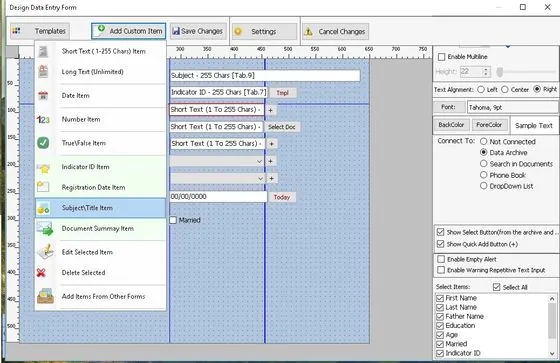Screen dimensions: 560x363
Task: Click the Save Changes floppy disk icon
Action: (x=176, y=31)
